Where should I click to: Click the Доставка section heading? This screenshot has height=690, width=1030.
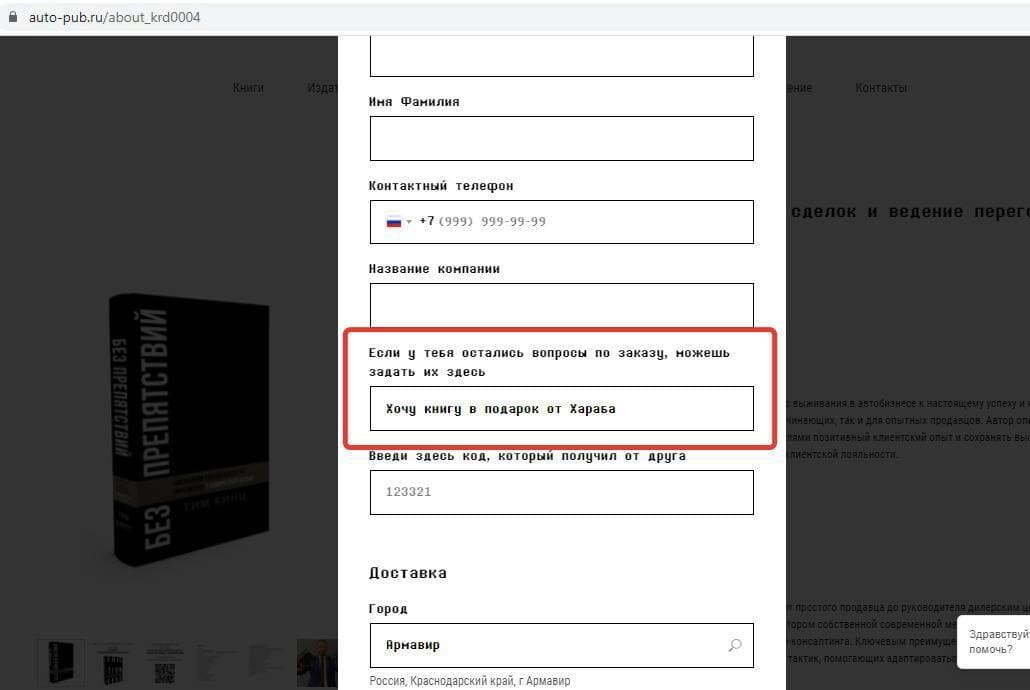tap(408, 573)
